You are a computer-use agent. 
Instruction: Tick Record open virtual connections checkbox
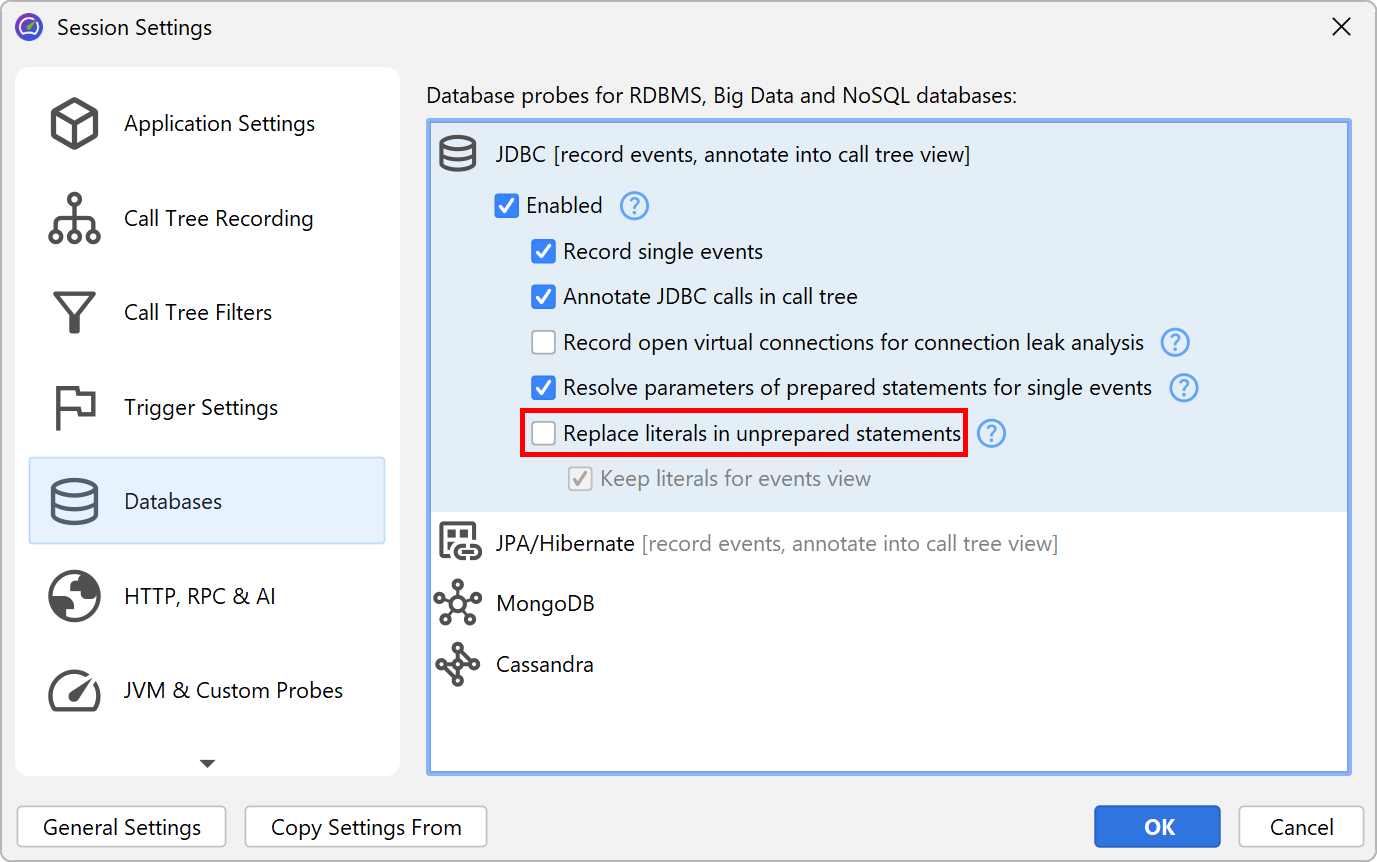tap(543, 343)
